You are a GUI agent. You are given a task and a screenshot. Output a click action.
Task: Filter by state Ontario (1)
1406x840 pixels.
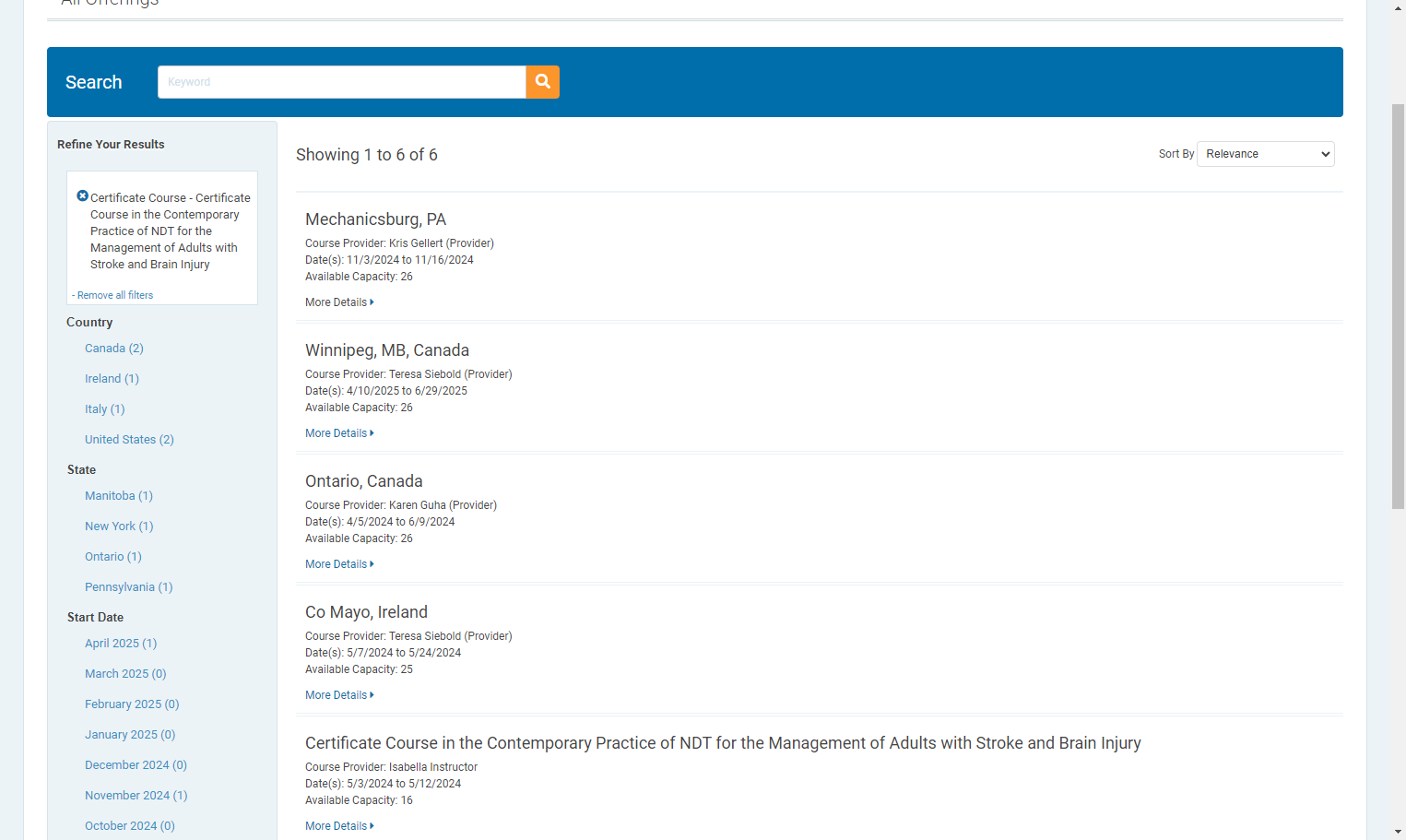click(113, 557)
